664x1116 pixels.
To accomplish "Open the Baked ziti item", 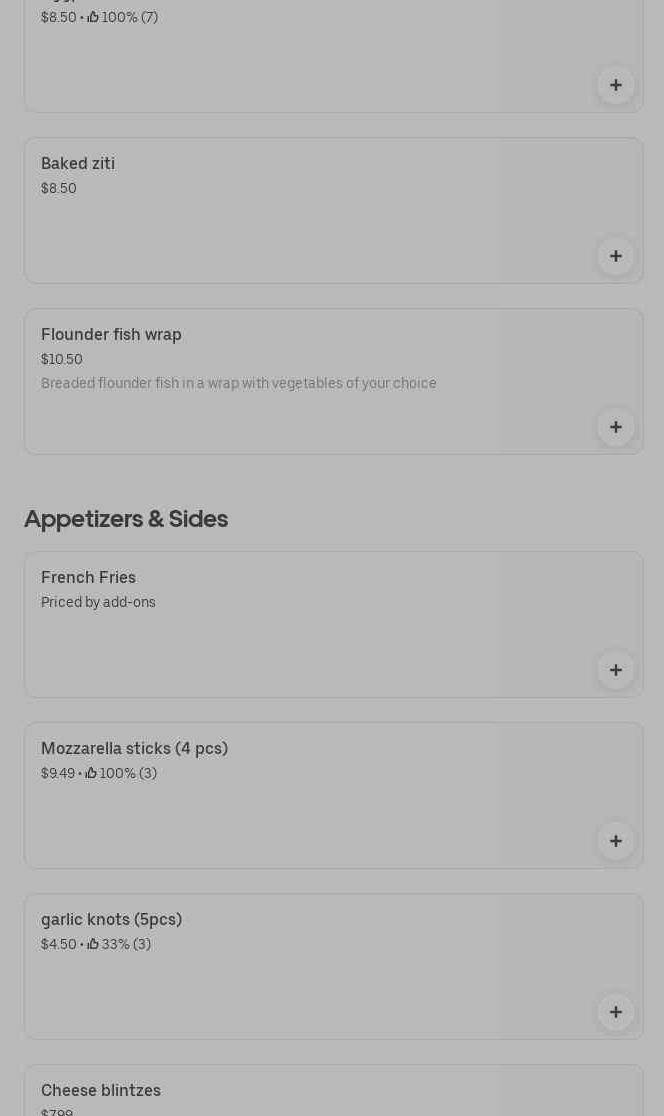I will (x=334, y=211).
